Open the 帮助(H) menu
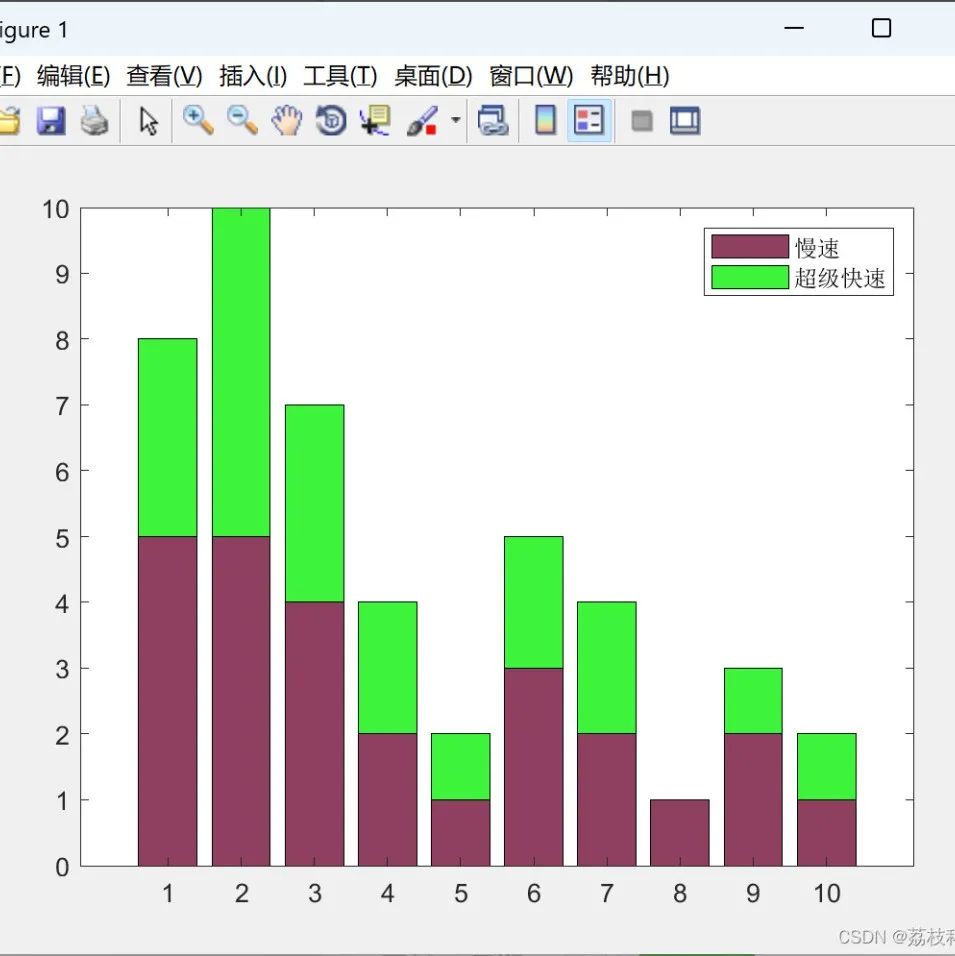 (630, 76)
